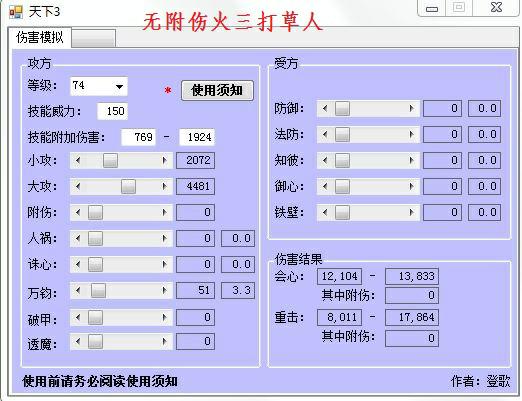Click the left arrow of 大攻 slider
The height and width of the screenshot is (401, 522).
tap(78, 186)
